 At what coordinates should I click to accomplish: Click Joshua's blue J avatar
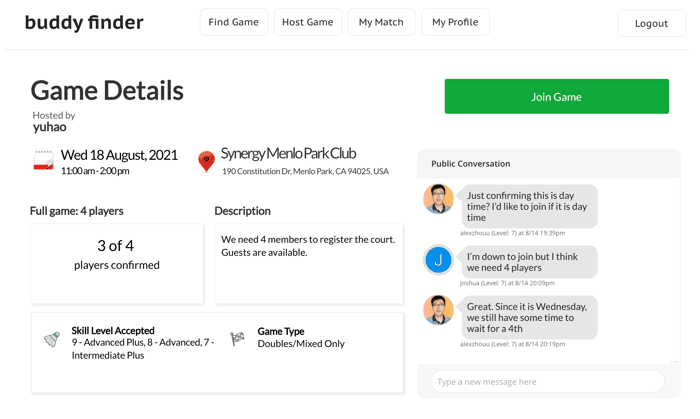(x=438, y=260)
